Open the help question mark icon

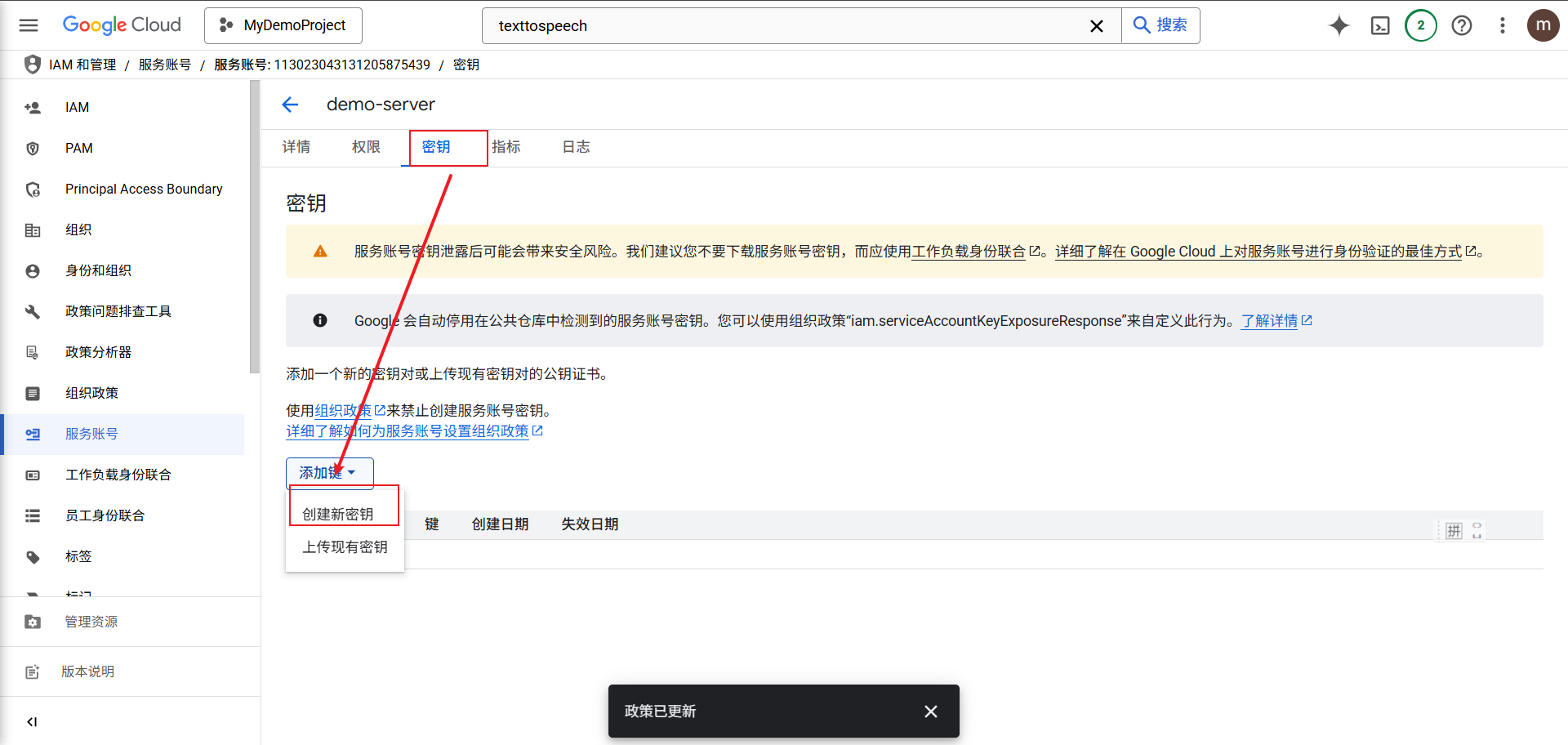(1461, 25)
